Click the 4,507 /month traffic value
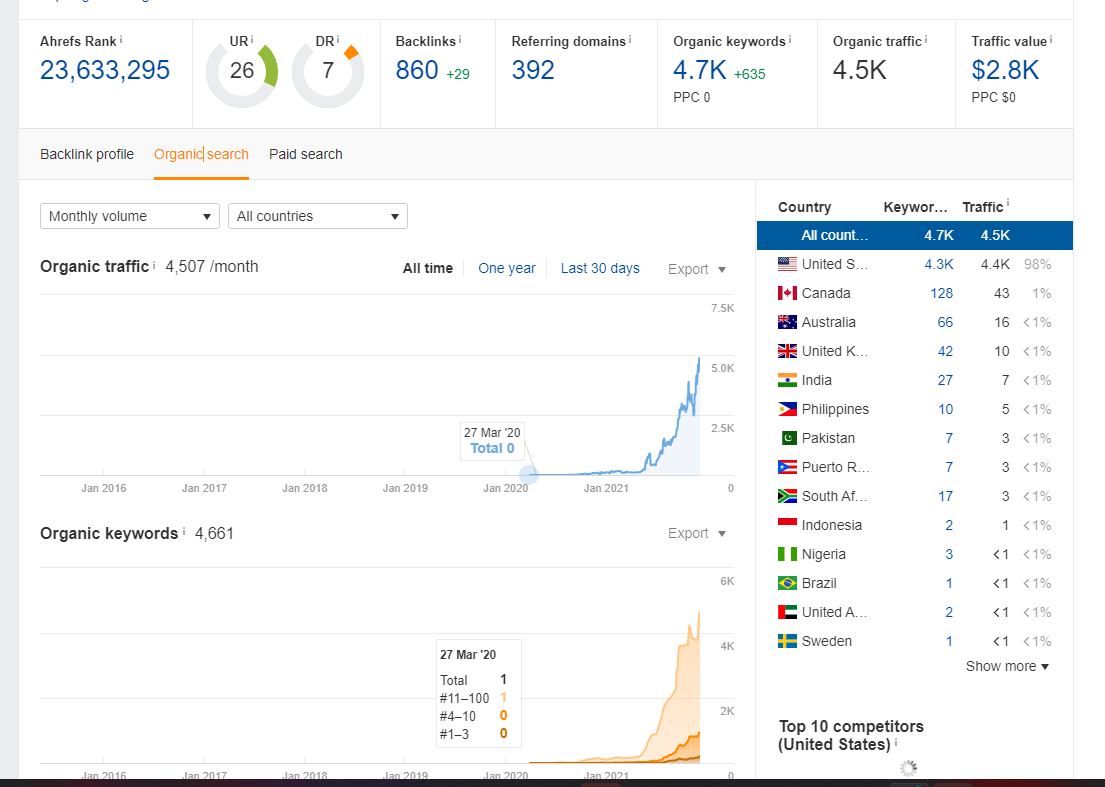 coord(211,266)
